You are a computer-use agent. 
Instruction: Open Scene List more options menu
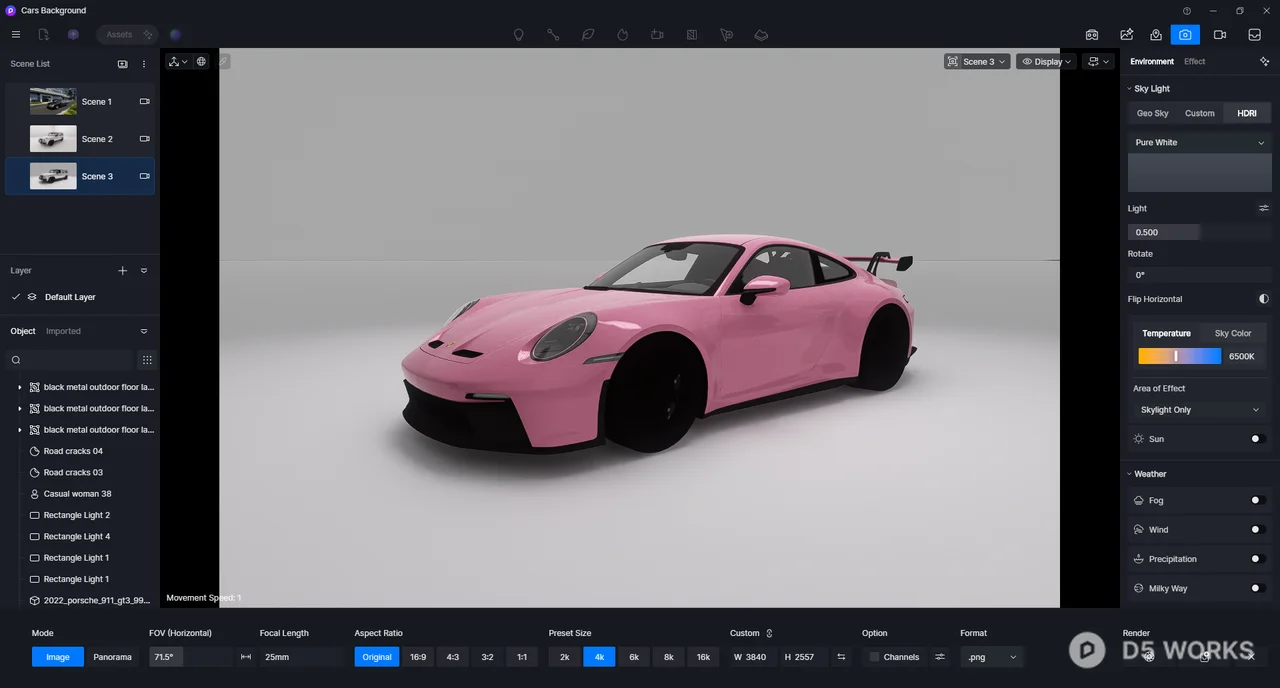[x=144, y=64]
